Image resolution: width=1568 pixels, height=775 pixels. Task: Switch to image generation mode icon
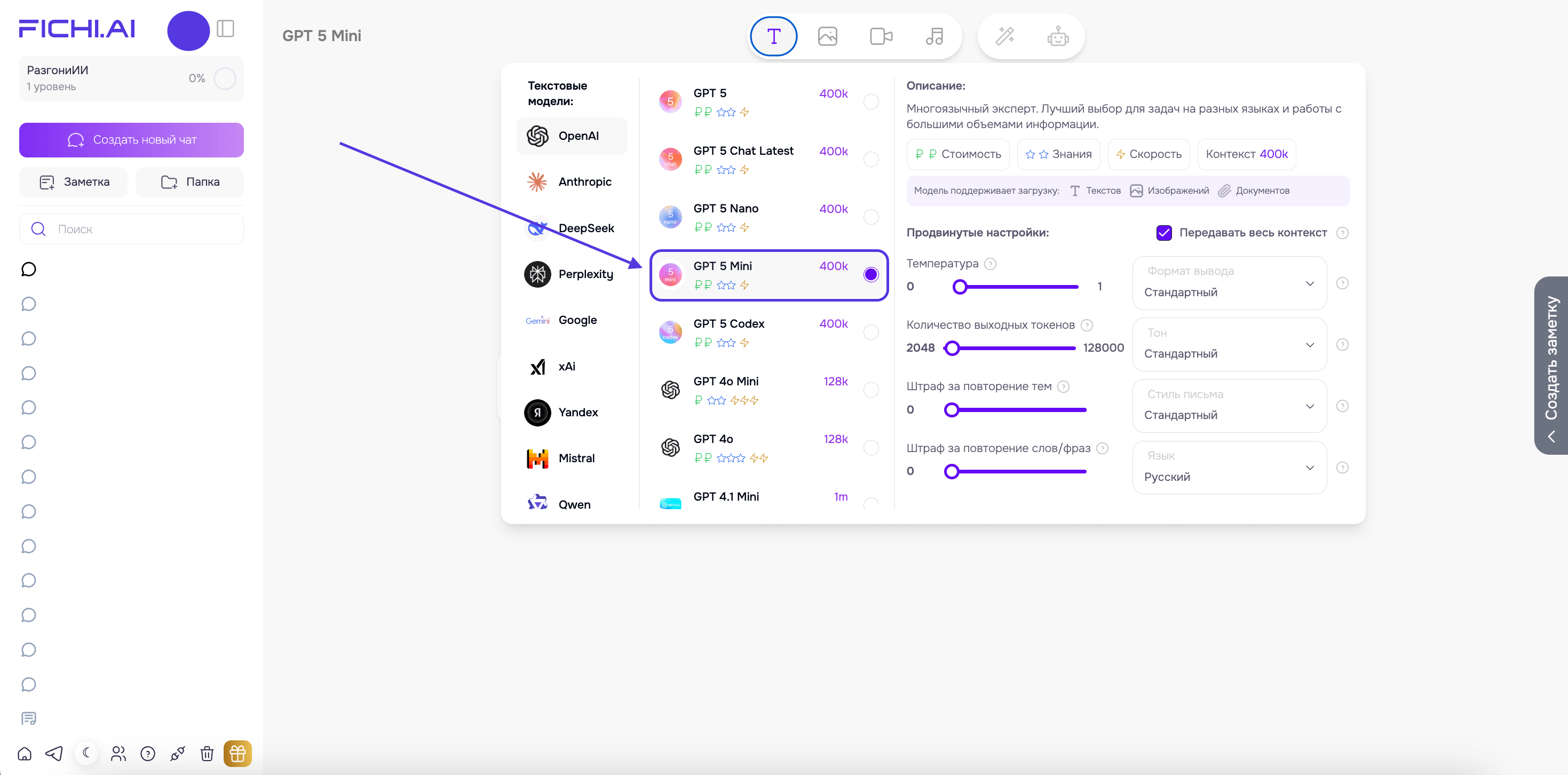(x=827, y=36)
